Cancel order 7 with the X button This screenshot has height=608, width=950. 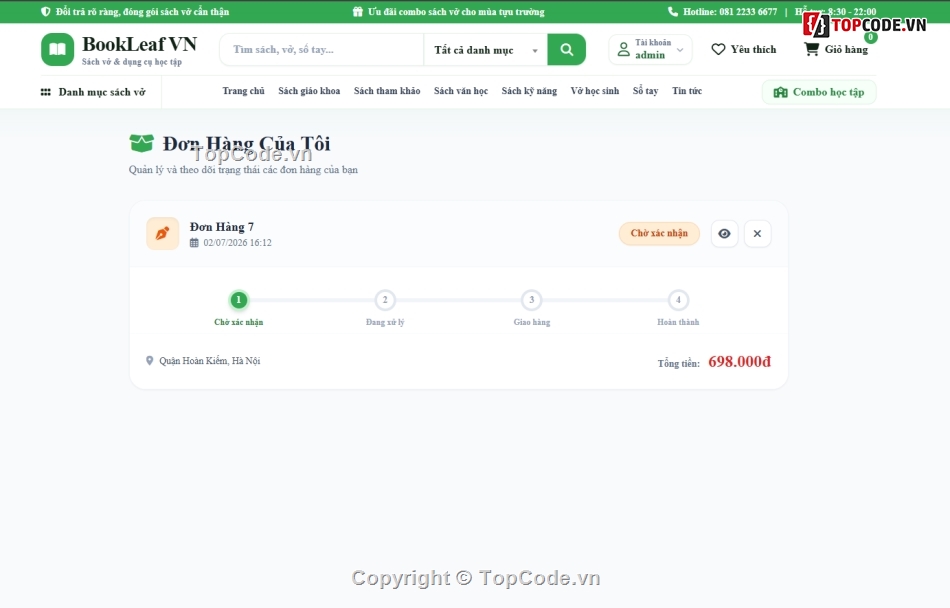757,233
